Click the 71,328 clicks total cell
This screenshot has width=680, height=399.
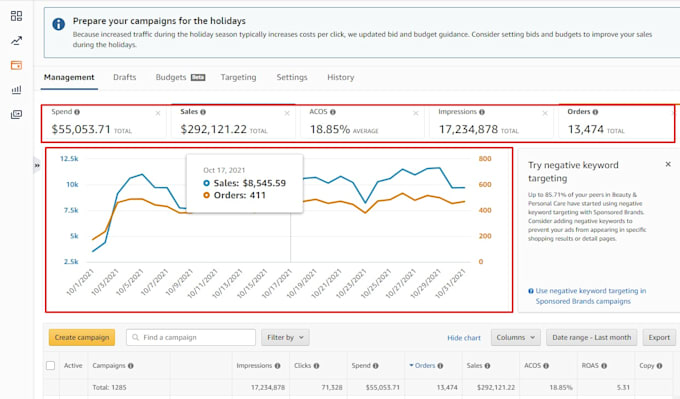[x=332, y=387]
